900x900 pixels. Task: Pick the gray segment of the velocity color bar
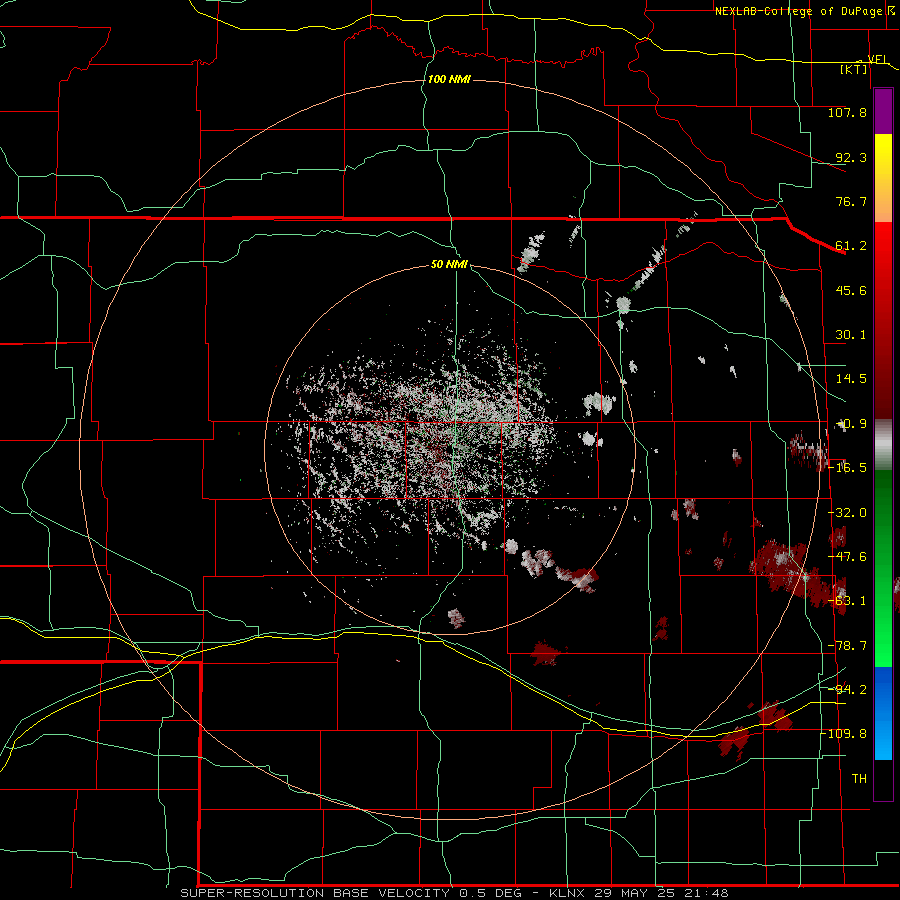click(883, 445)
